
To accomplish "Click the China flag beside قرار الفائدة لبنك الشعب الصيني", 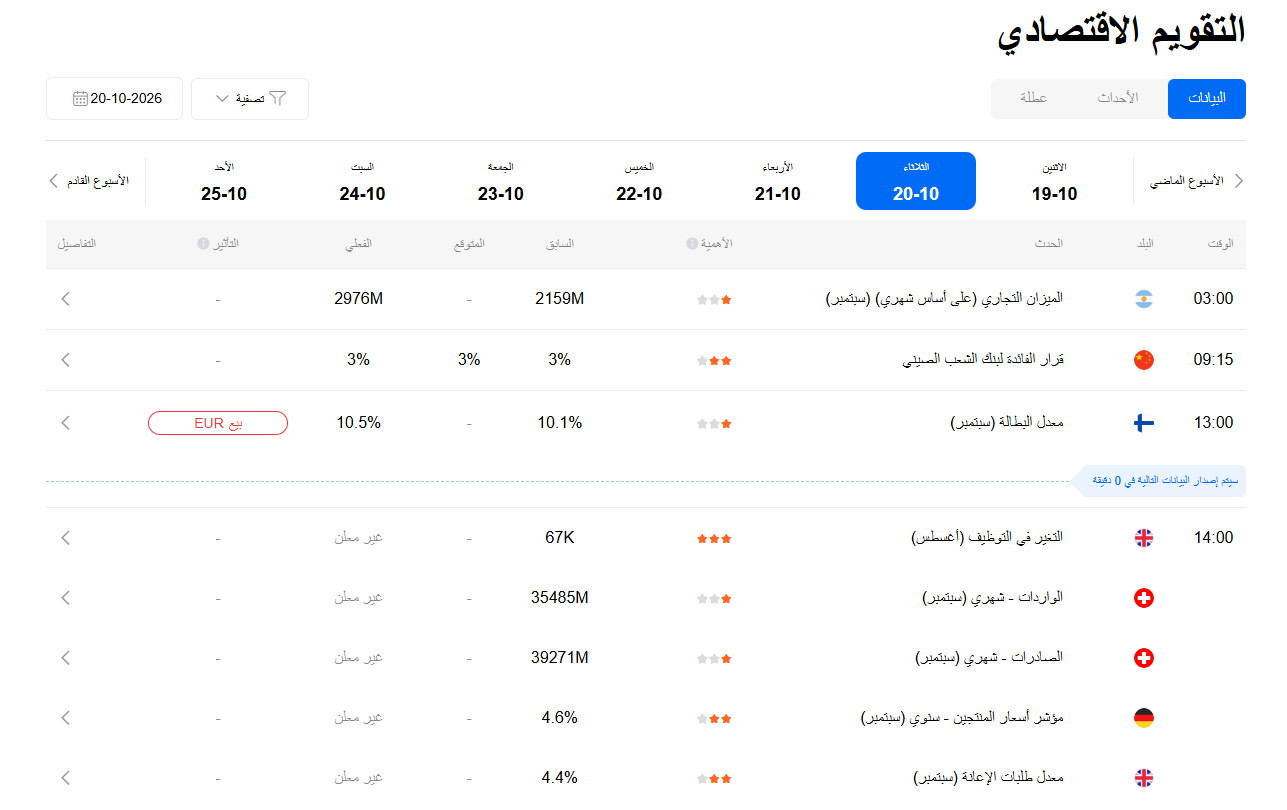I will coord(1144,360).
